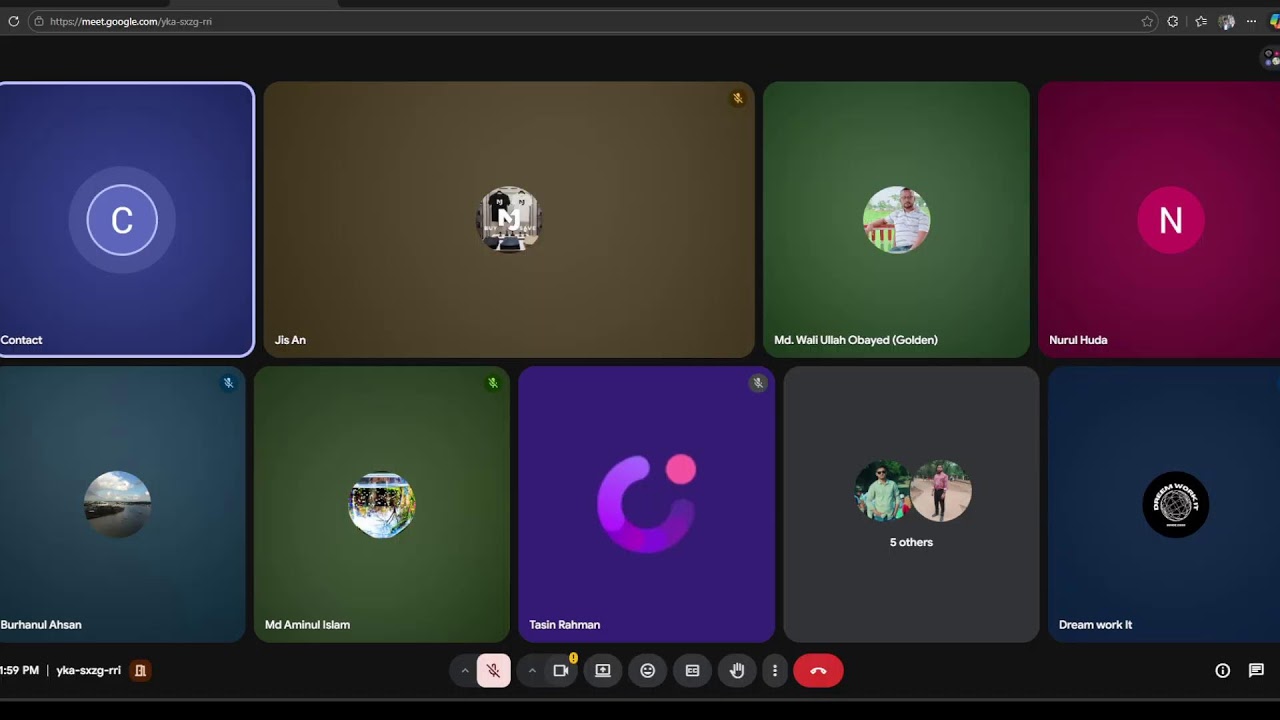
Task: Click the Burhanul Ahsan name label
Action: tap(41, 625)
